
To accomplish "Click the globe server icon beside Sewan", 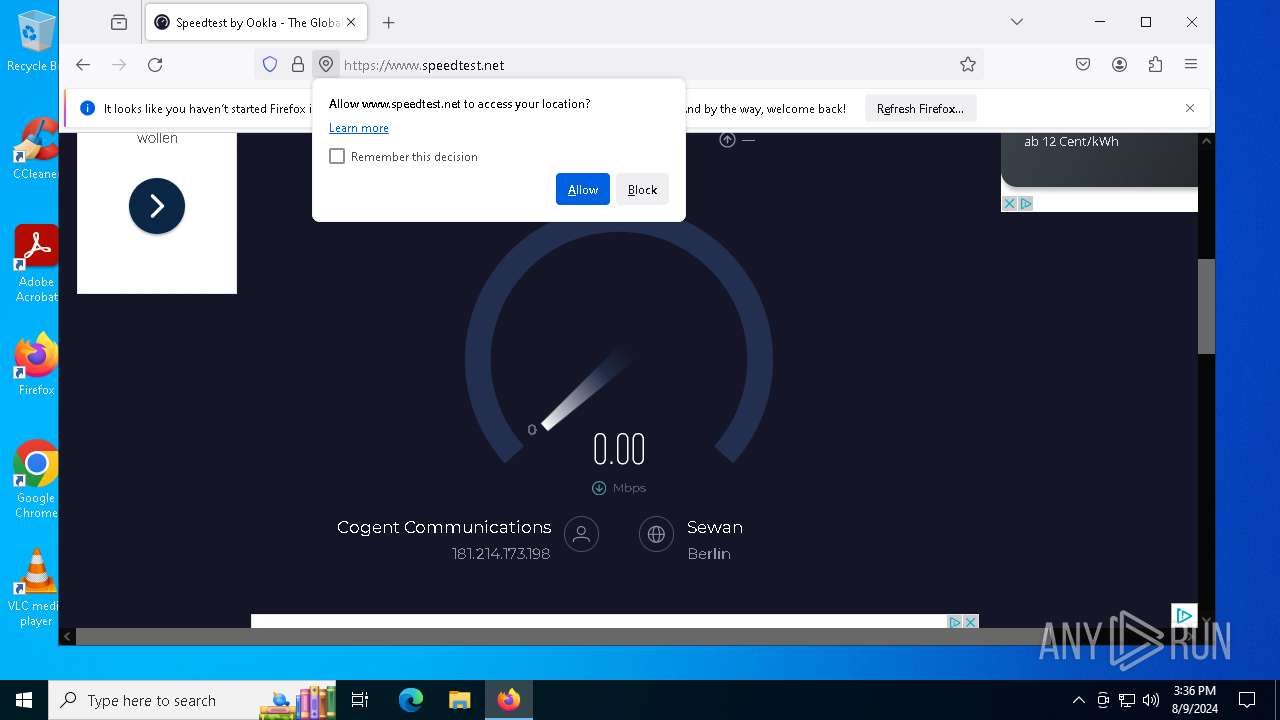I will coord(656,534).
